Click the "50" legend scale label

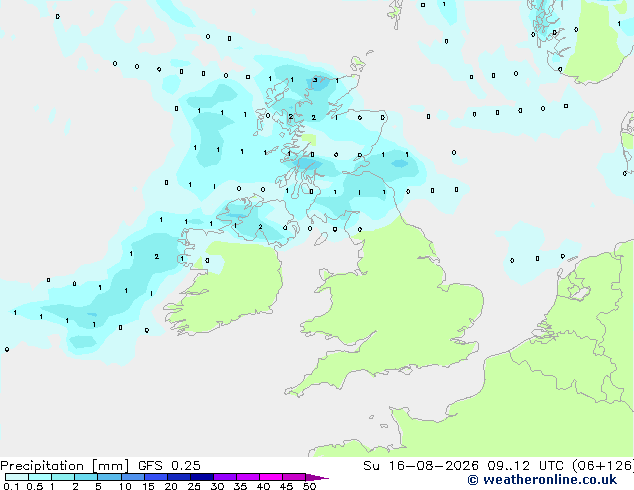[x=309, y=486]
